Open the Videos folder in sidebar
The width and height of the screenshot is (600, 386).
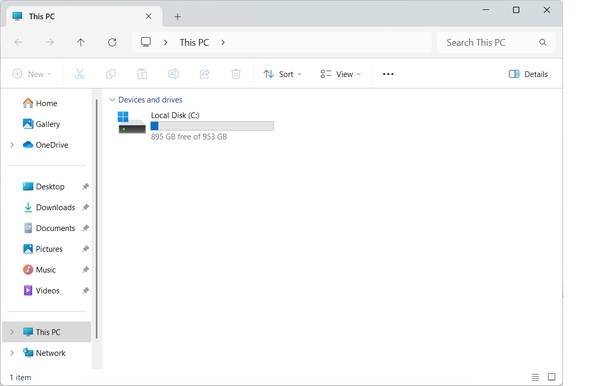(x=41, y=290)
